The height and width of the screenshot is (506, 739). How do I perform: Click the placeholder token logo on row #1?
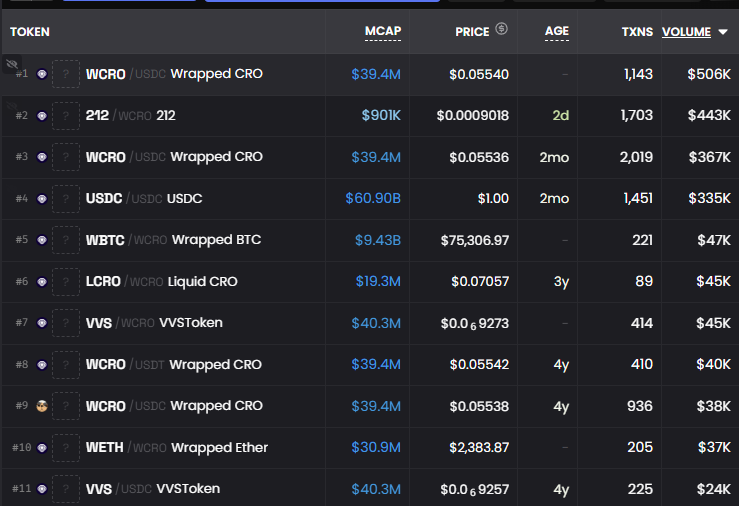[x=66, y=74]
